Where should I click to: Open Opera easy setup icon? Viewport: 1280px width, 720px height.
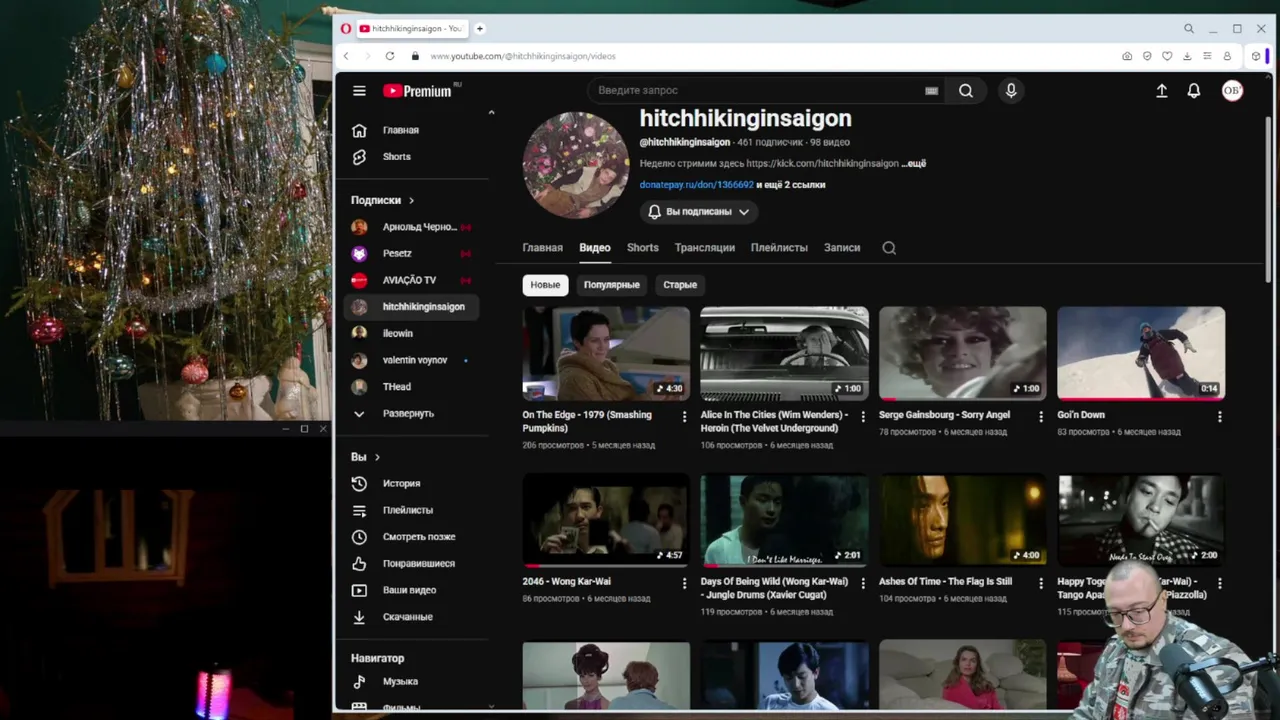pos(1207,56)
